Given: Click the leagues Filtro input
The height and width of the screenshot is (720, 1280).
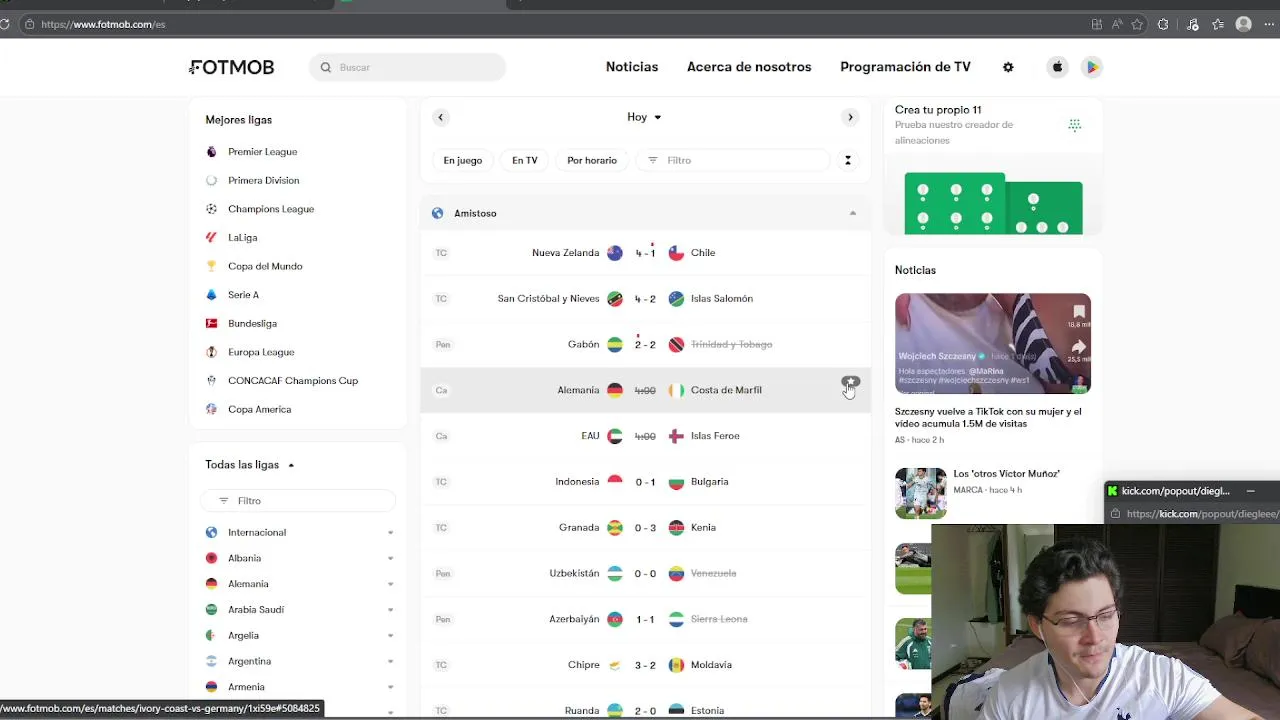Looking at the screenshot, I should [298, 501].
